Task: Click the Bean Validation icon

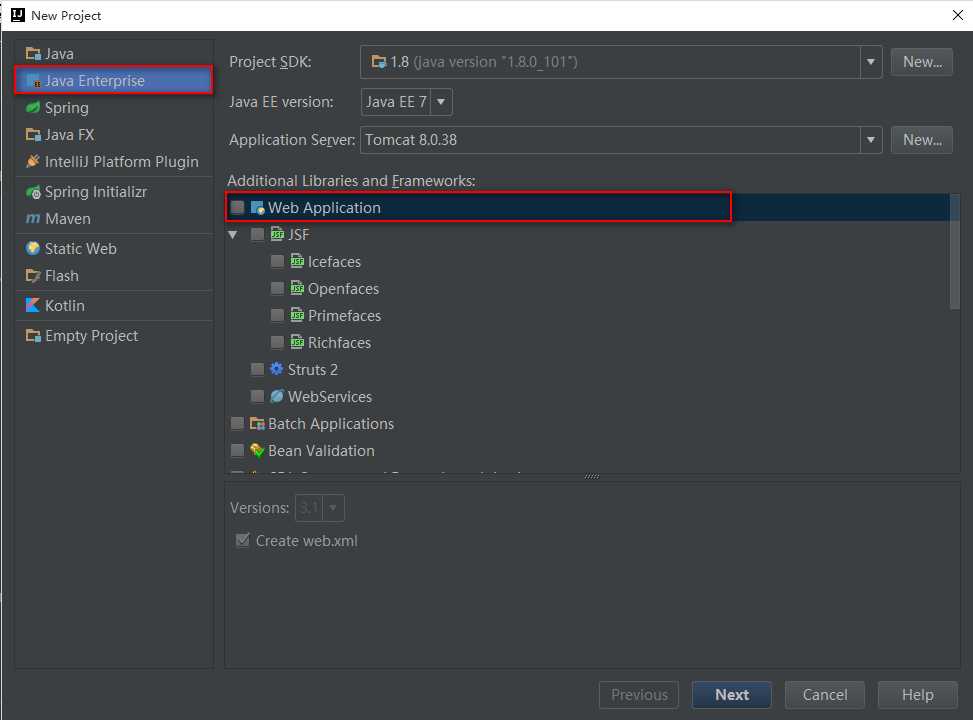Action: pos(257,451)
